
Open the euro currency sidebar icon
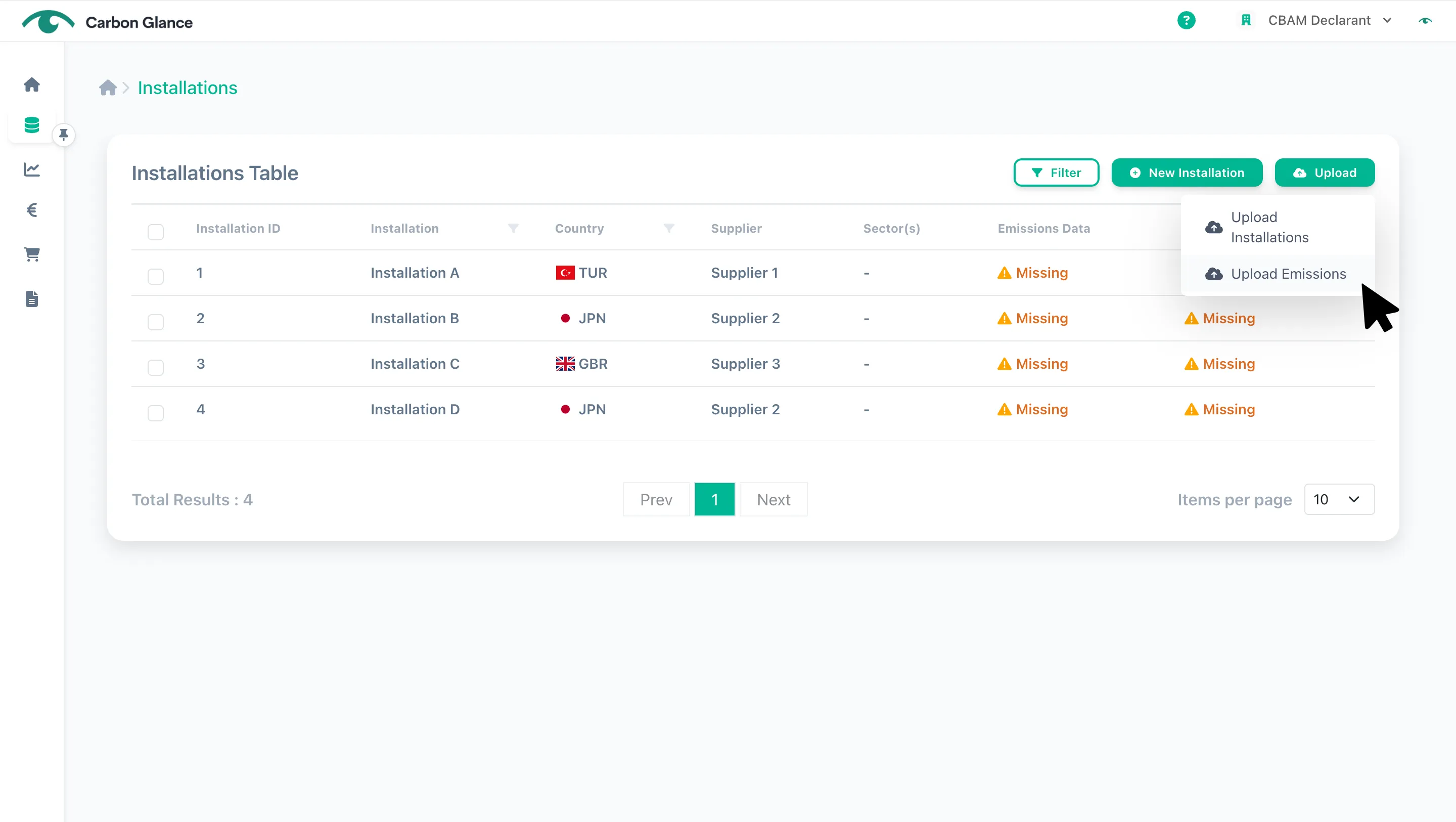coord(32,210)
